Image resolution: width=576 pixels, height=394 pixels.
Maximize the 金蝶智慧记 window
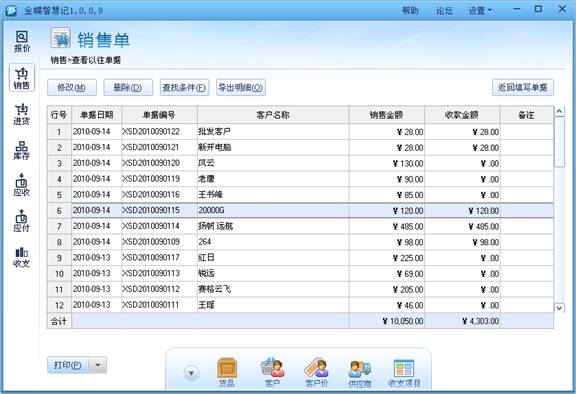point(538,9)
